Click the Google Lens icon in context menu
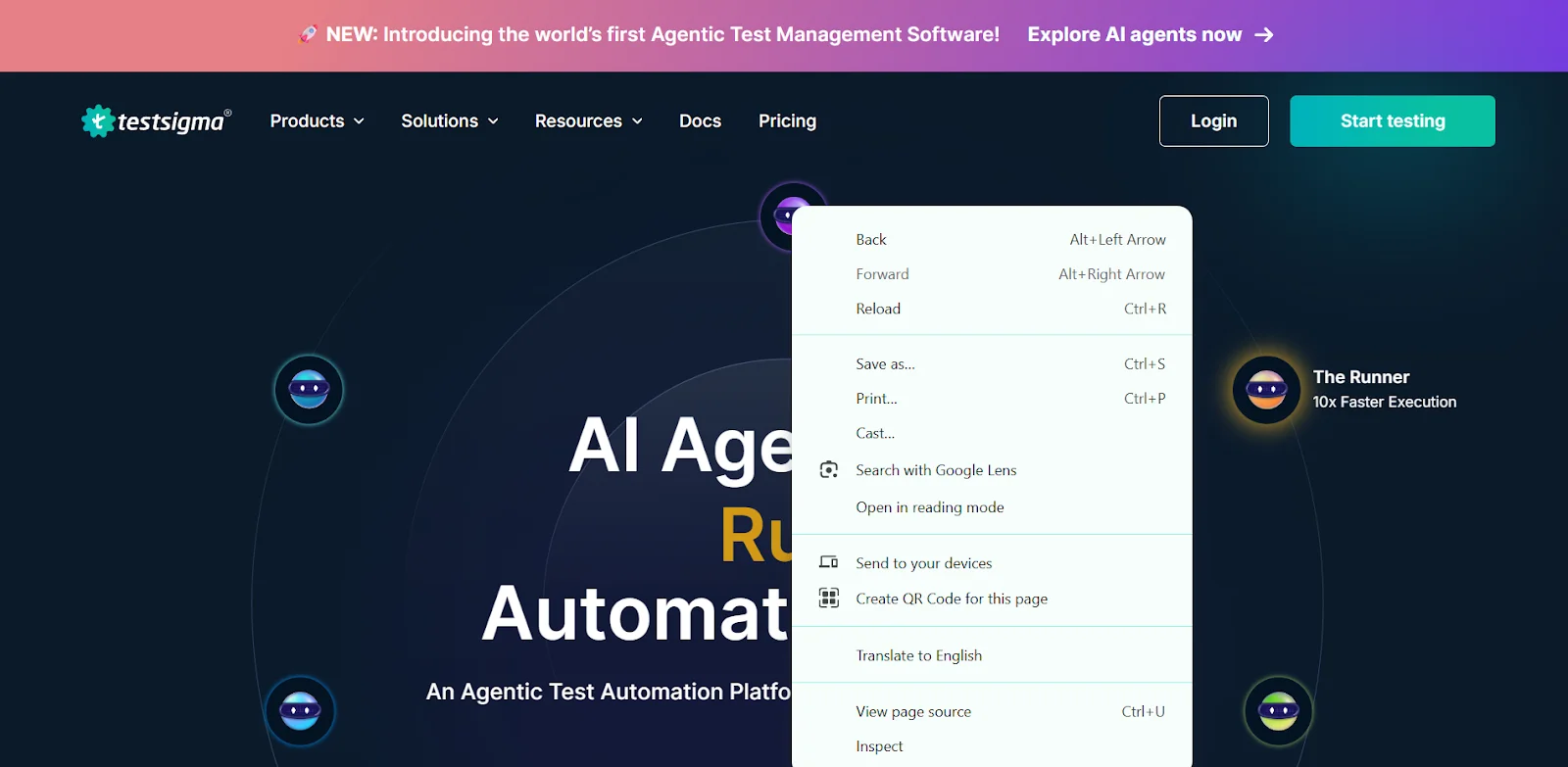The width and height of the screenshot is (1568, 767). pos(829,470)
